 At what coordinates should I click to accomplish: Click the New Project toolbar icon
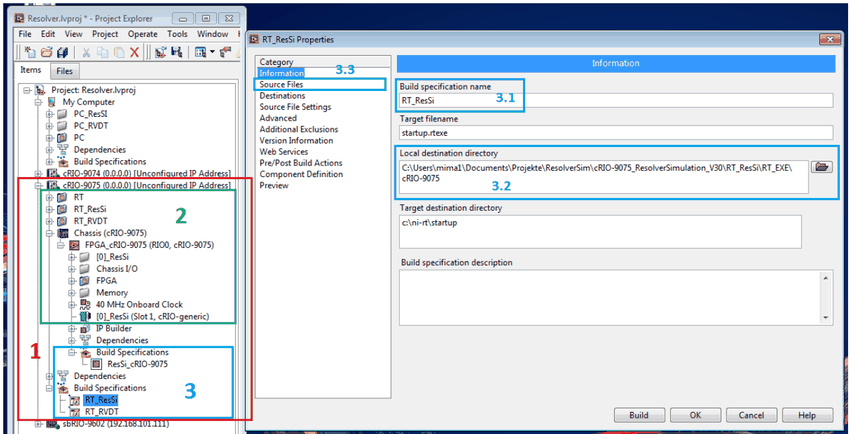click(x=30, y=52)
